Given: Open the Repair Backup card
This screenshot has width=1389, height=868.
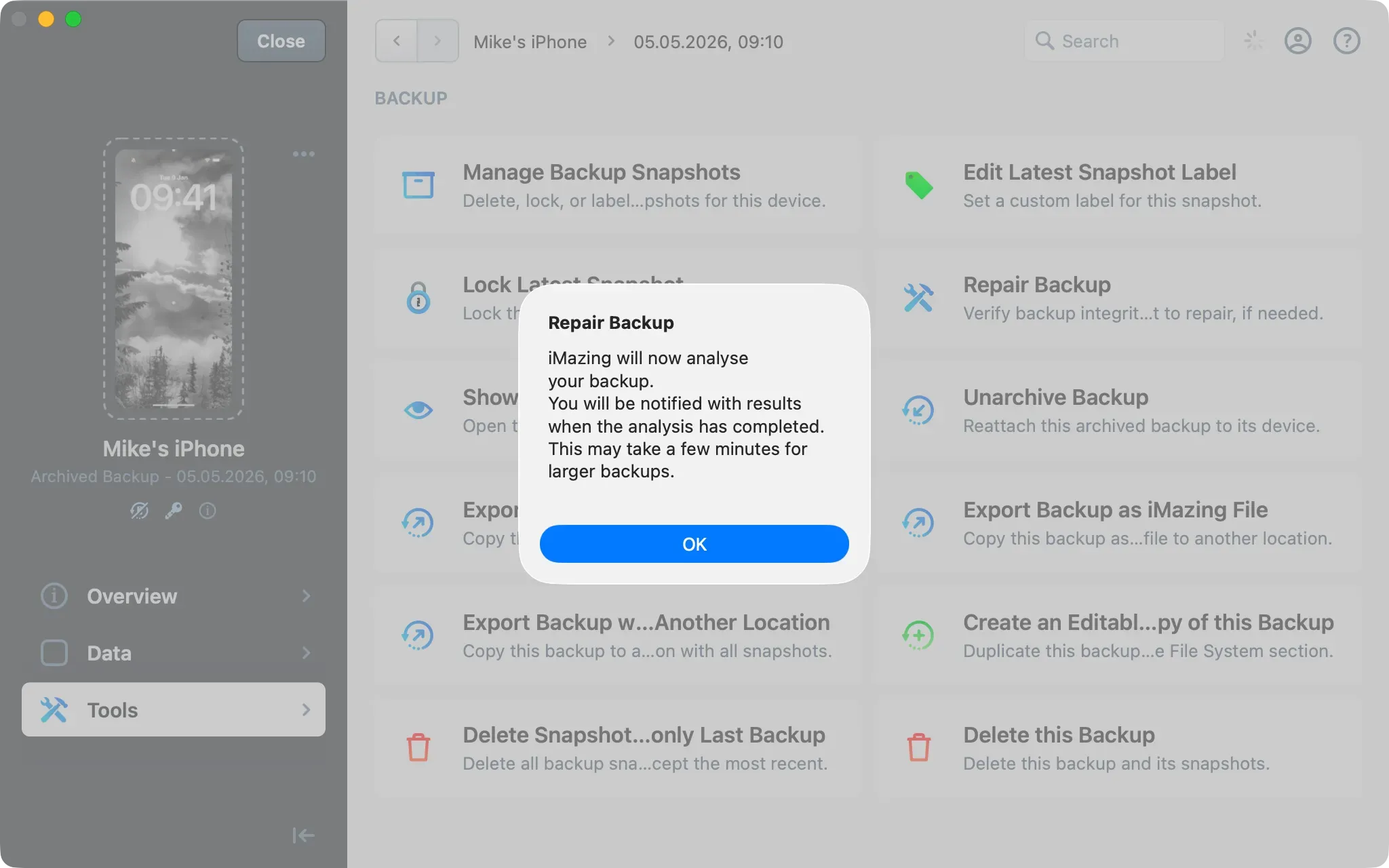Looking at the screenshot, I should click(x=1119, y=298).
